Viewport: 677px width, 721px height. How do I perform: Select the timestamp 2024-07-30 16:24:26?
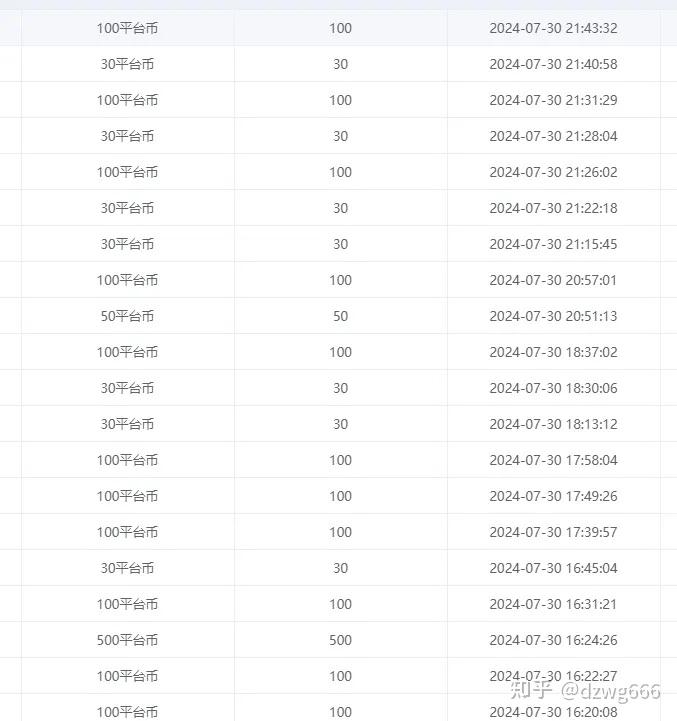click(x=553, y=640)
